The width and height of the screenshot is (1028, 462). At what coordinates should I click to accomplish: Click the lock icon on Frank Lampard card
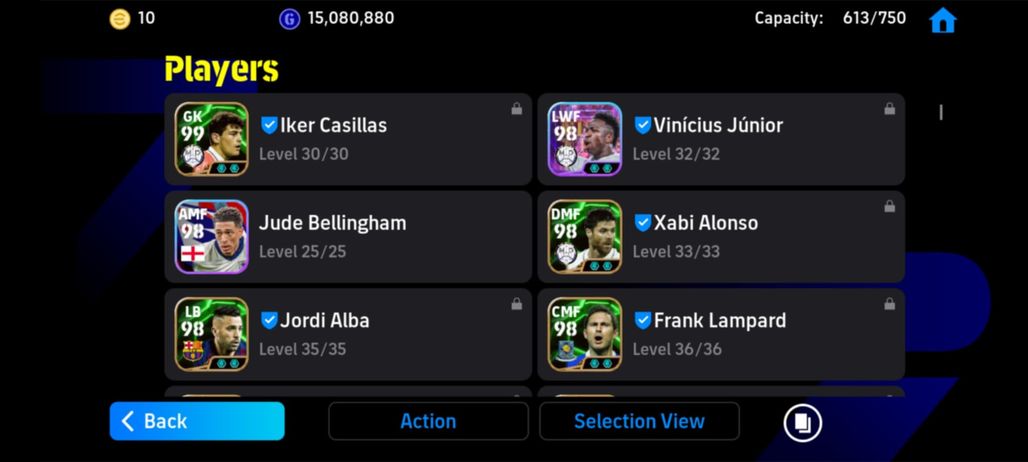[890, 304]
